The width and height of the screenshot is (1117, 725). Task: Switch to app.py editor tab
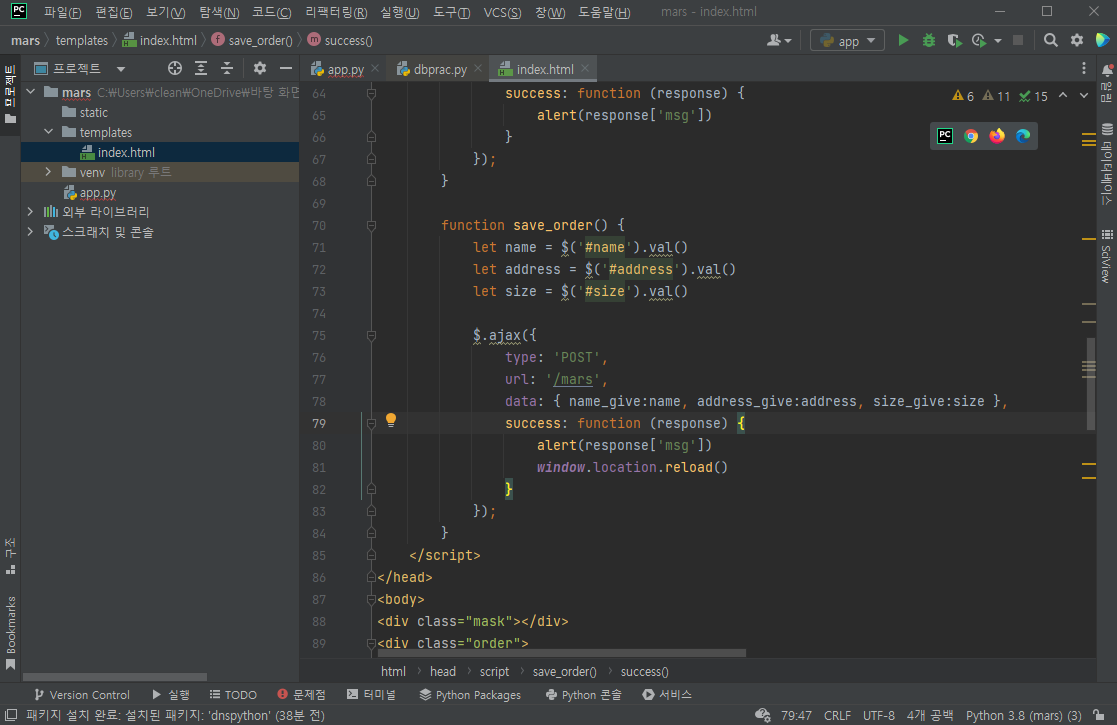coord(345,69)
